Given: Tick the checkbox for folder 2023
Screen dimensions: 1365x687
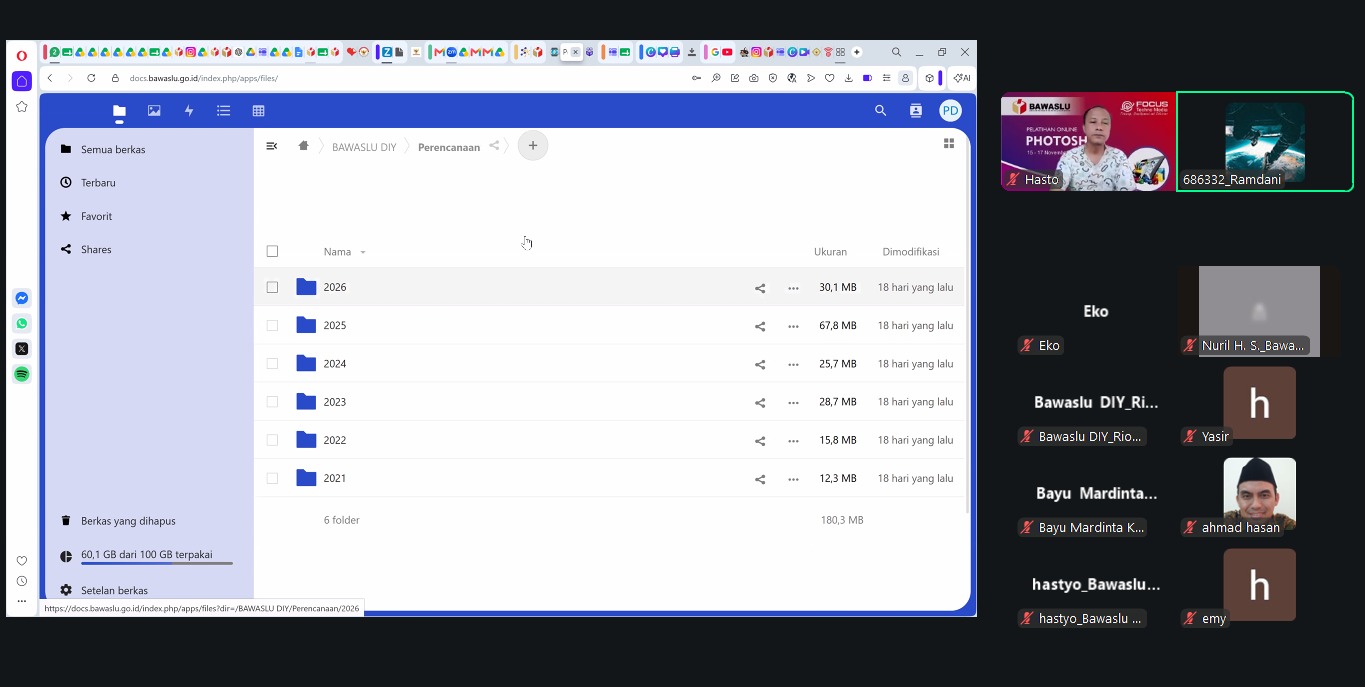Looking at the screenshot, I should point(272,402).
